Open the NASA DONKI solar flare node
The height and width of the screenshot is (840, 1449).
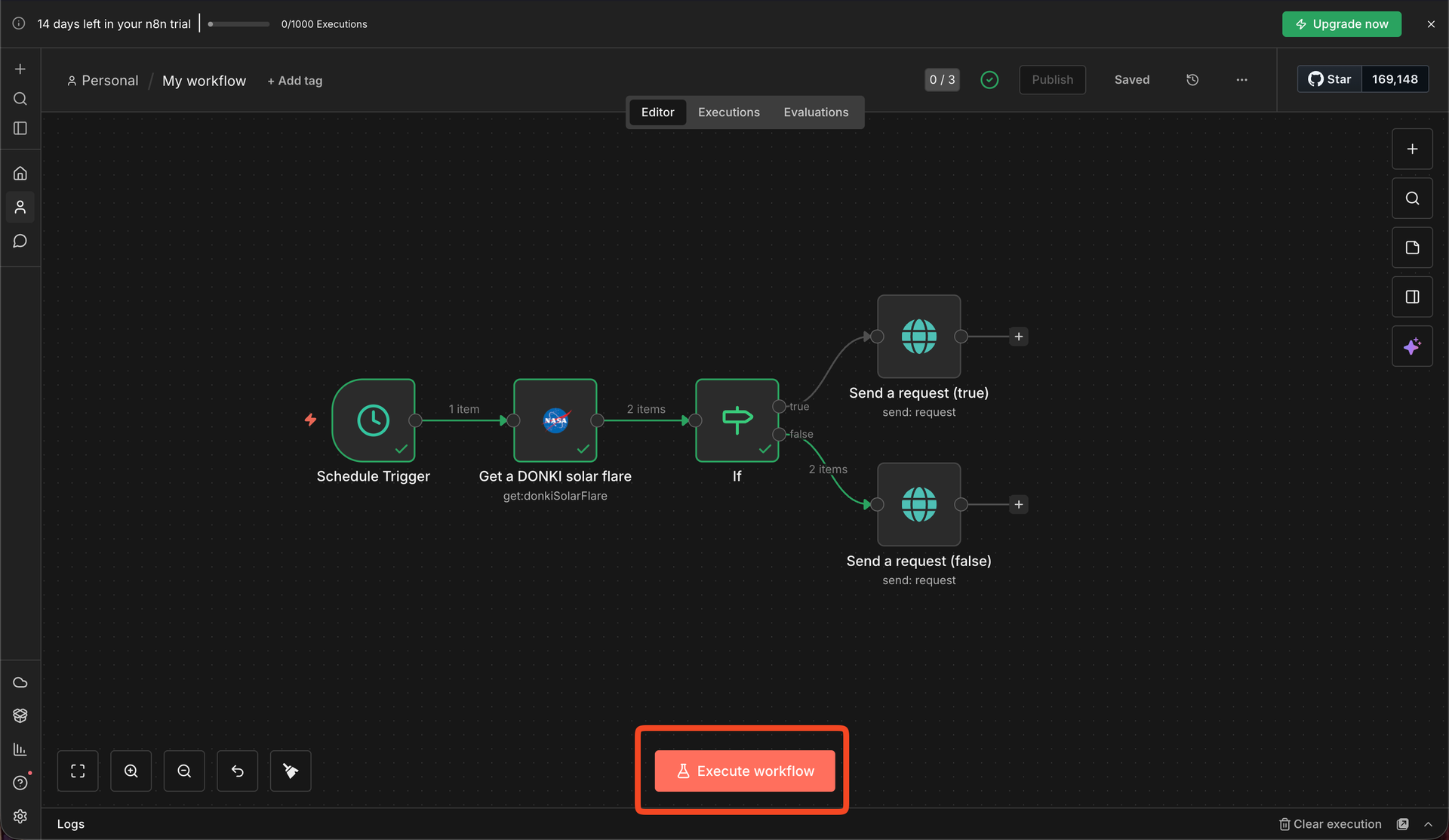pyautogui.click(x=555, y=420)
